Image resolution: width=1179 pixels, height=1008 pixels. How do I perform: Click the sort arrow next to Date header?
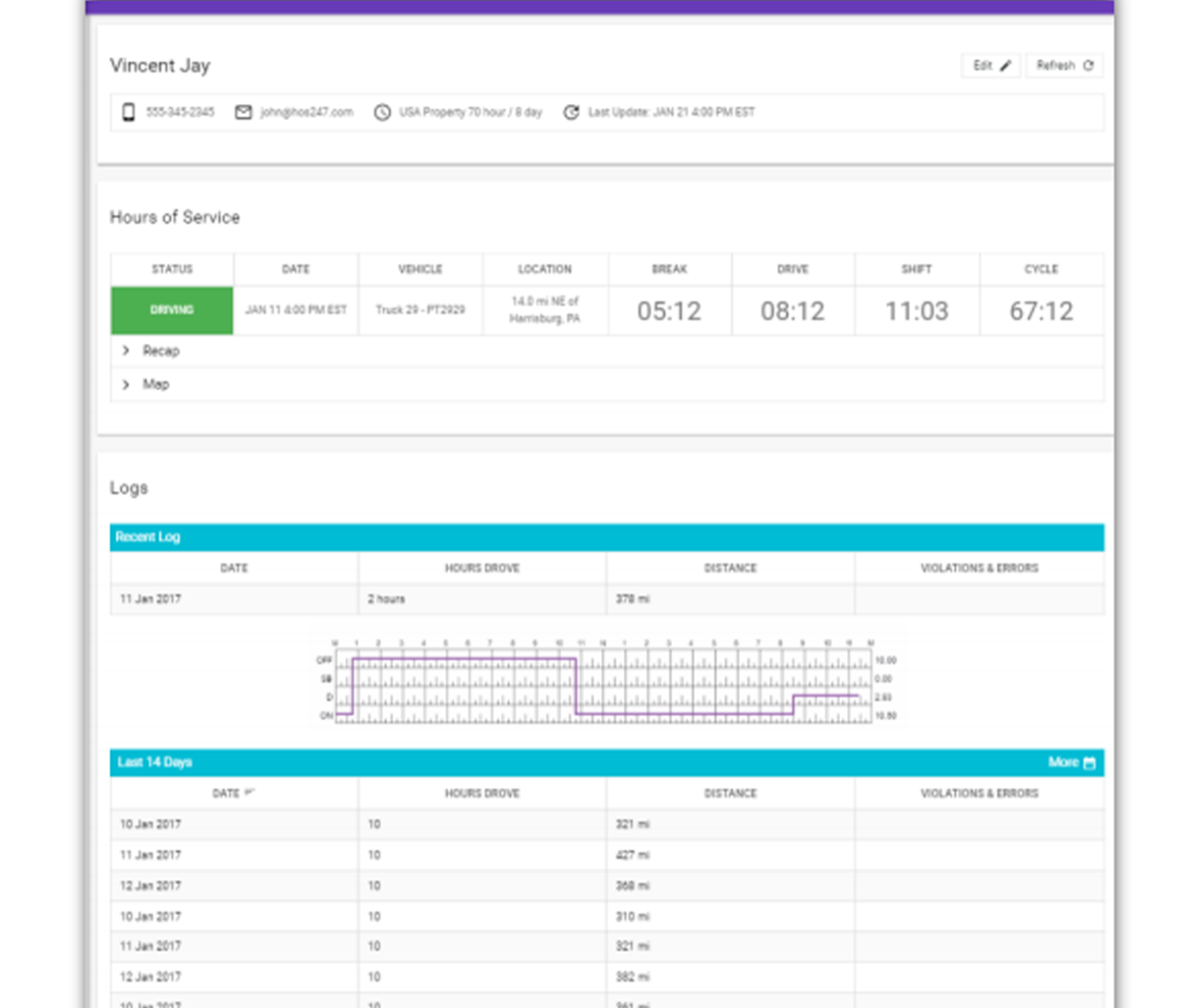pos(250,793)
